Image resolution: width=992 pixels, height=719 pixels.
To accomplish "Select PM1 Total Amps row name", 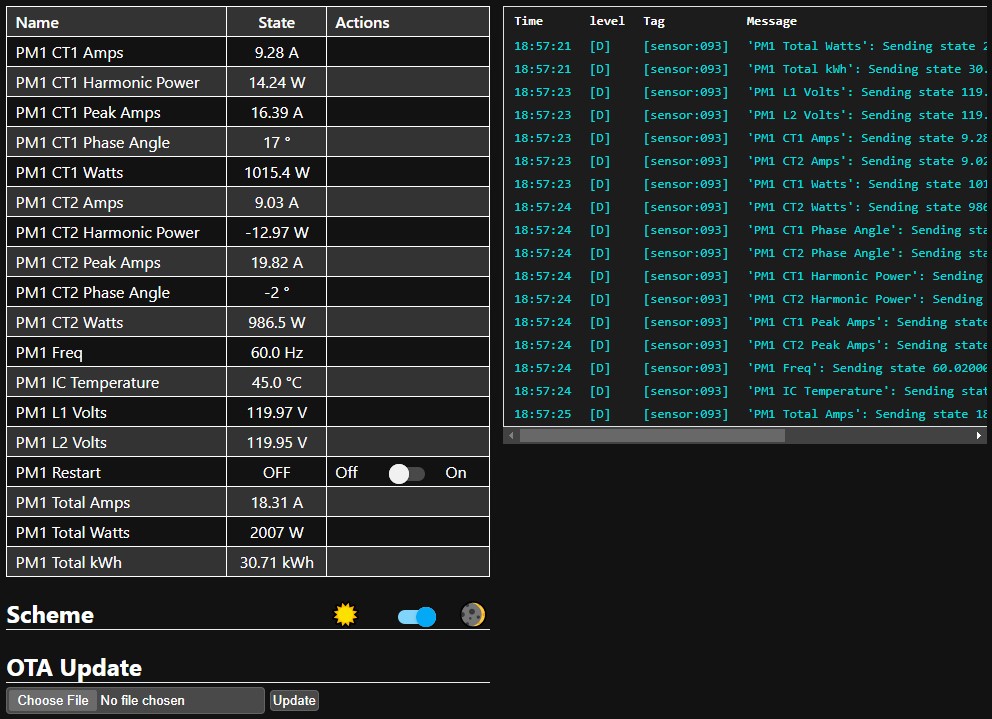I will (73, 503).
